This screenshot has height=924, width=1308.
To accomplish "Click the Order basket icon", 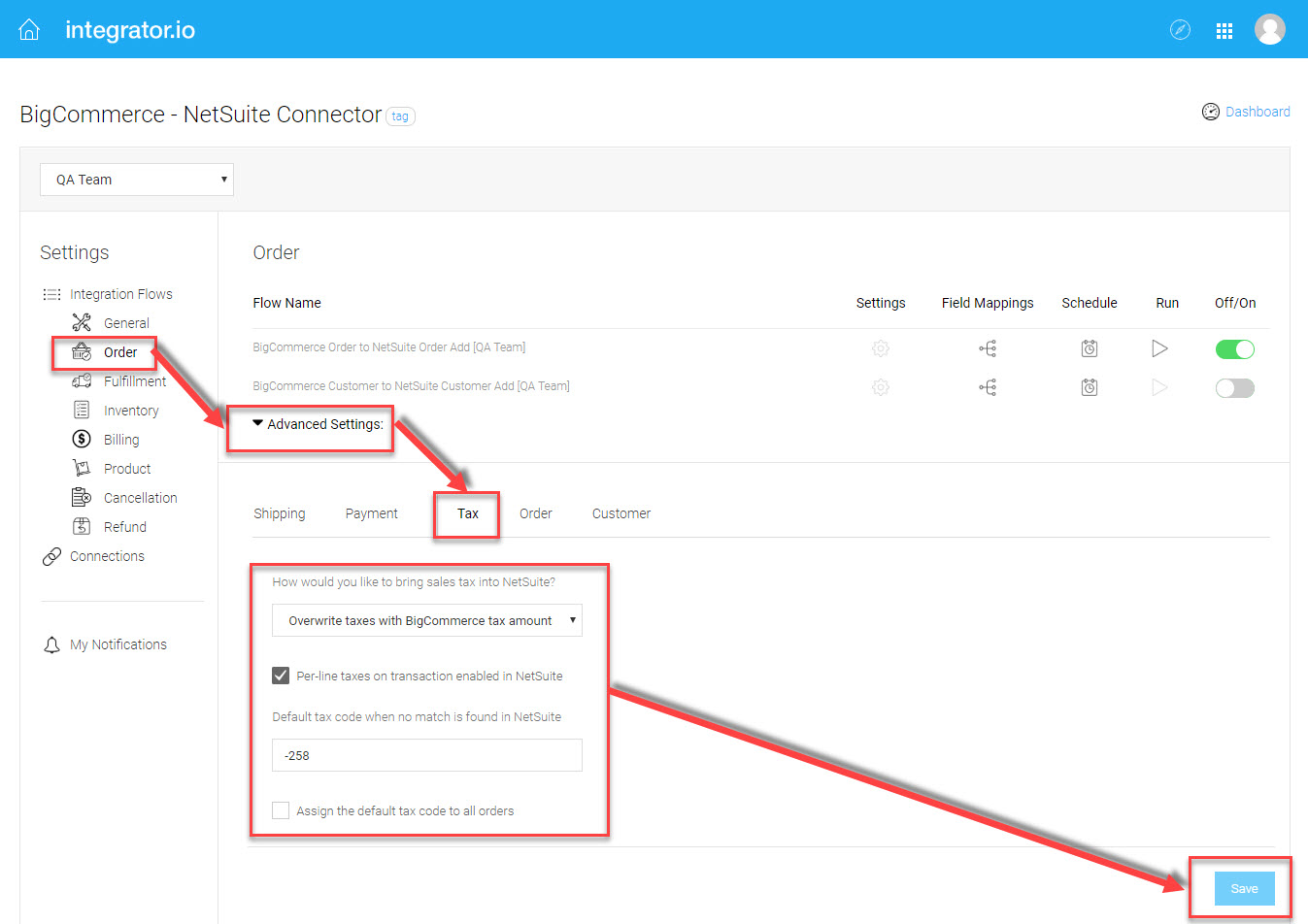I will pyautogui.click(x=82, y=351).
